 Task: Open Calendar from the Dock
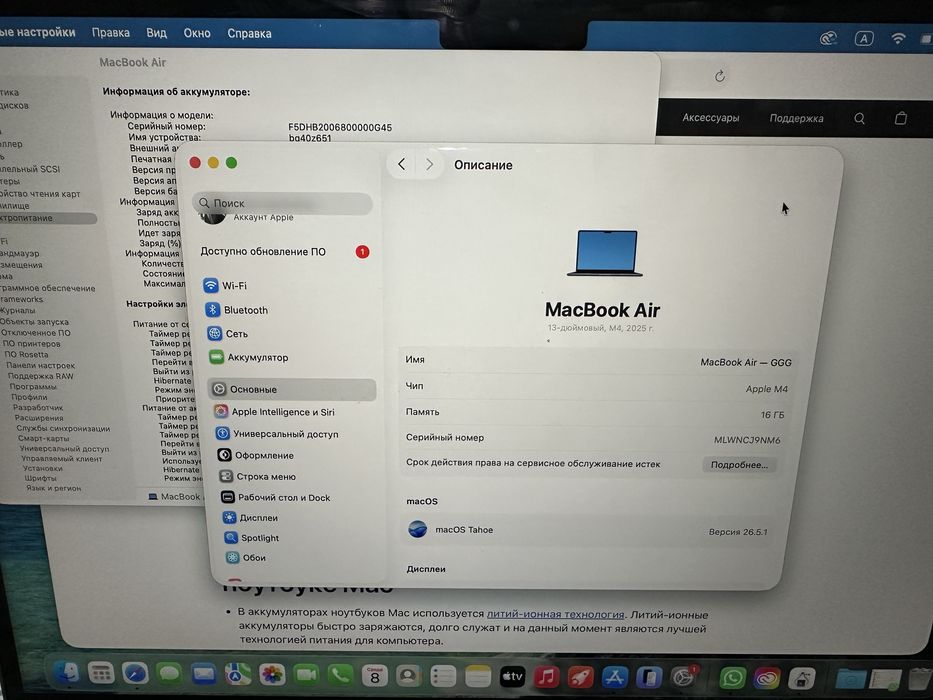375,676
